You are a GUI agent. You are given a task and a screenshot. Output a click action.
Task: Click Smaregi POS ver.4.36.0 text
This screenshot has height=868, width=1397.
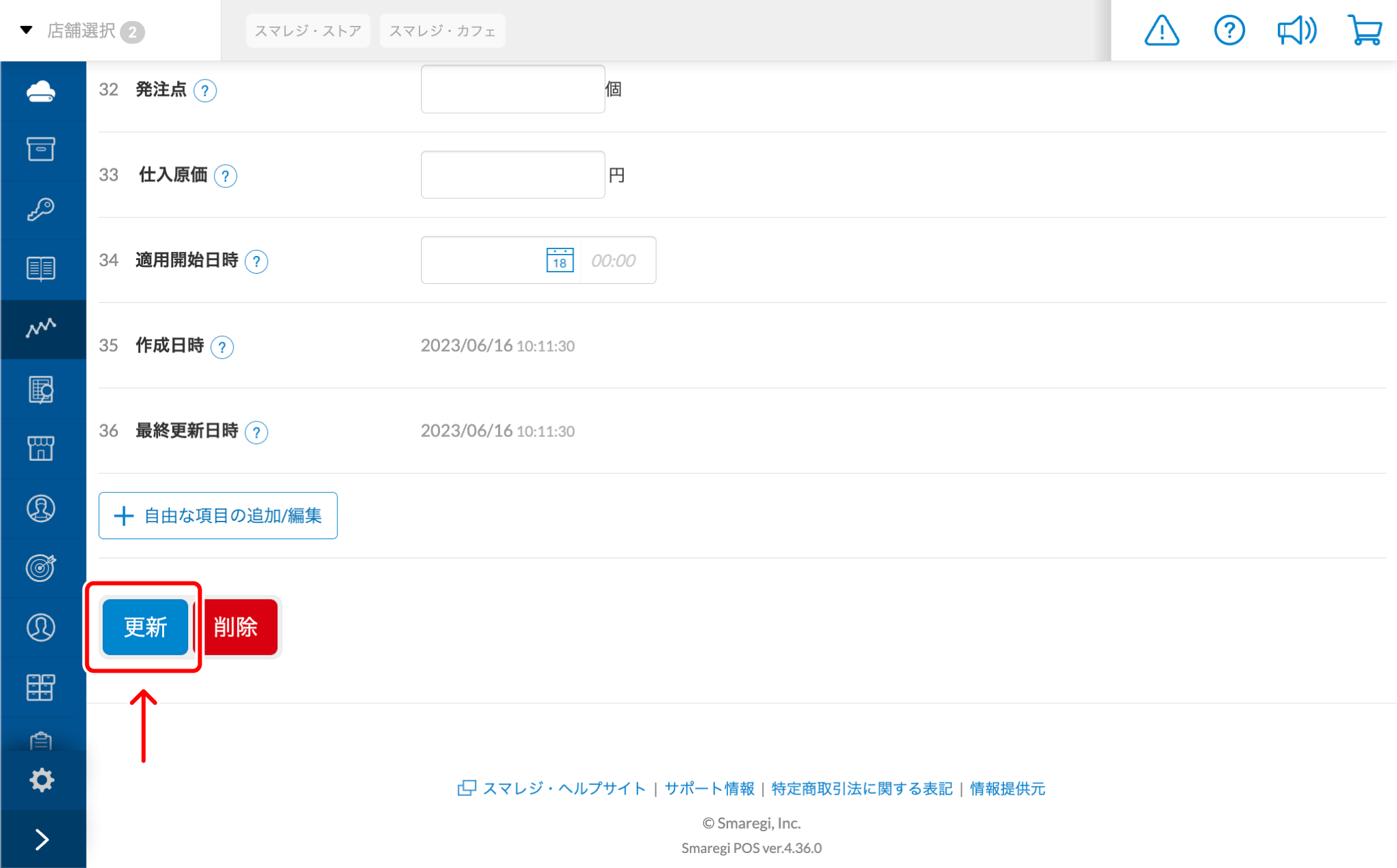pos(751,848)
